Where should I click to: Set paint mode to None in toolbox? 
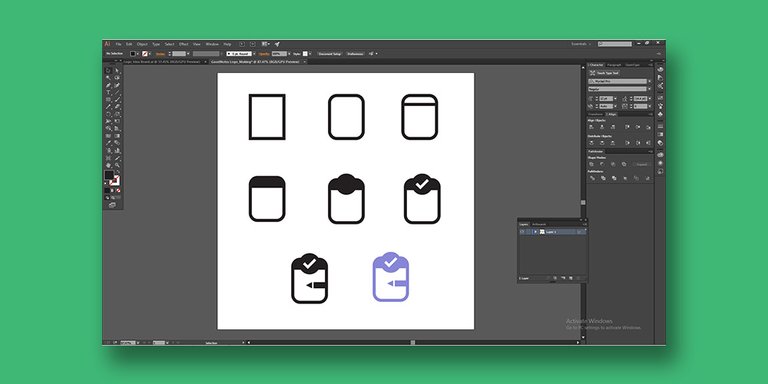pos(119,190)
